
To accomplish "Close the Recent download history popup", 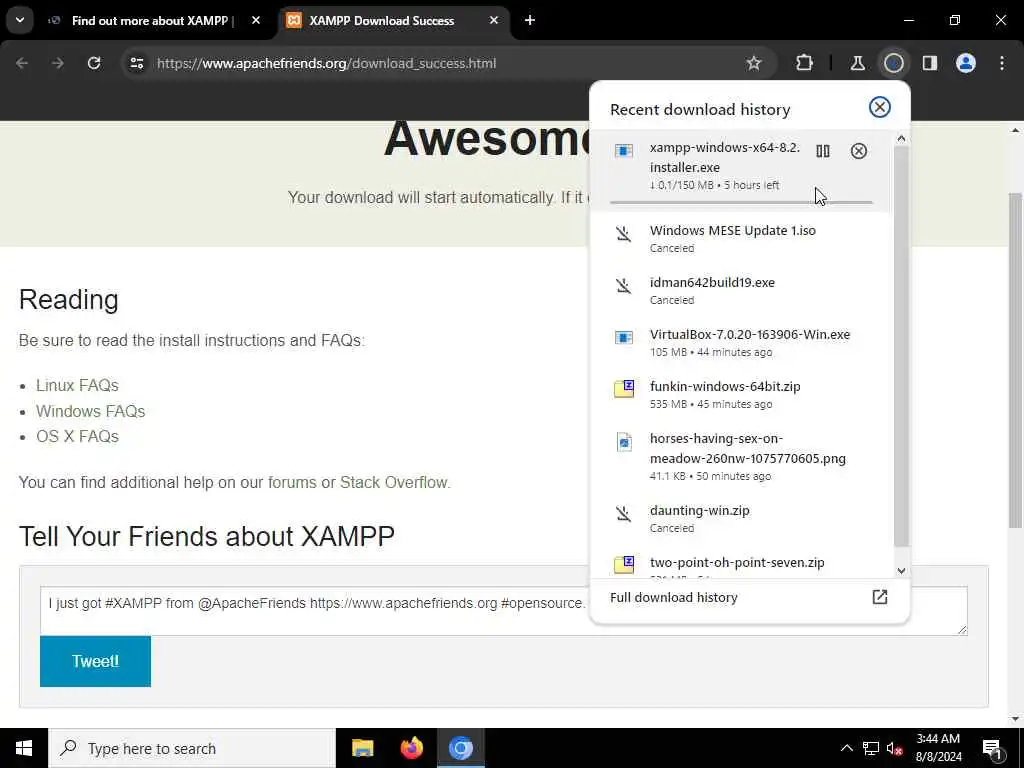I will point(880,107).
